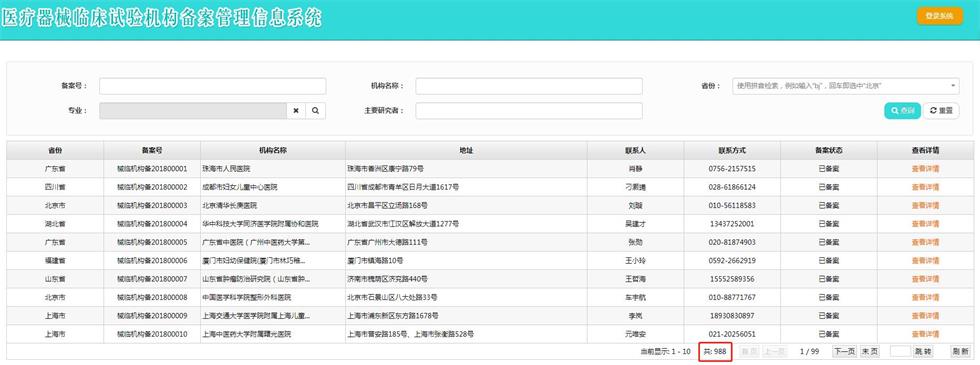The height and width of the screenshot is (365, 980).
Task: Click contact name 王小玲
Action: [x=635, y=261]
